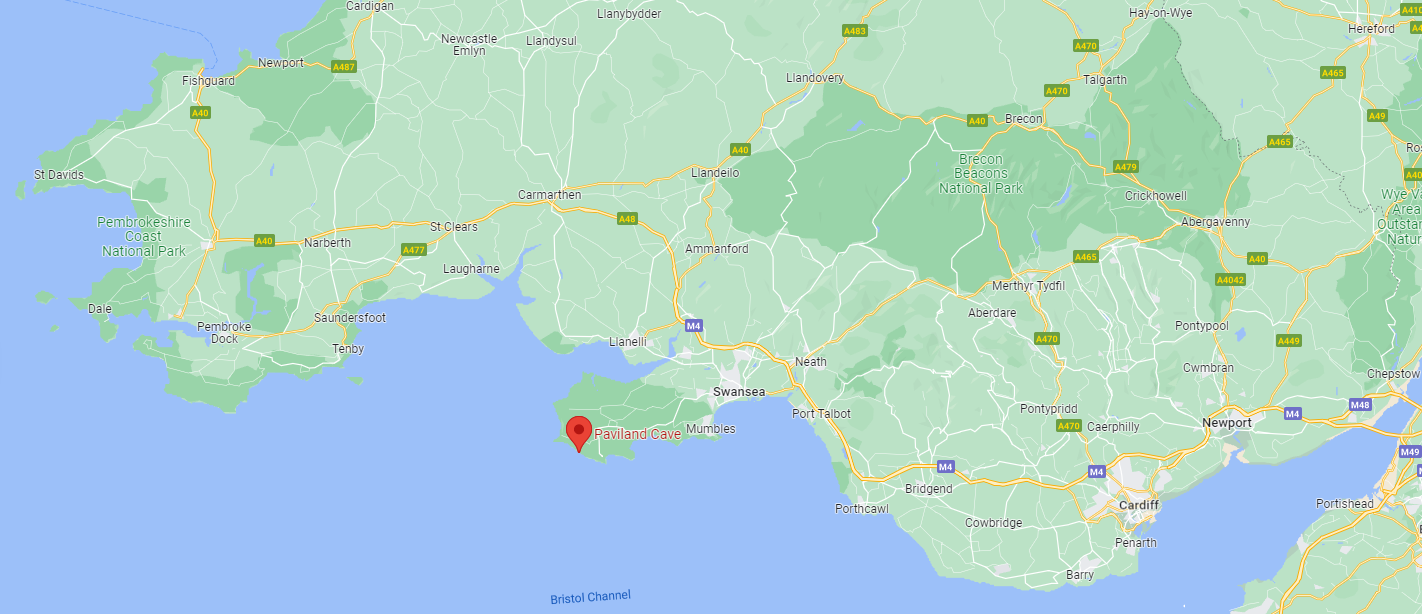Click the Paviland Cave red label
1422x614 pixels.
tap(637, 434)
